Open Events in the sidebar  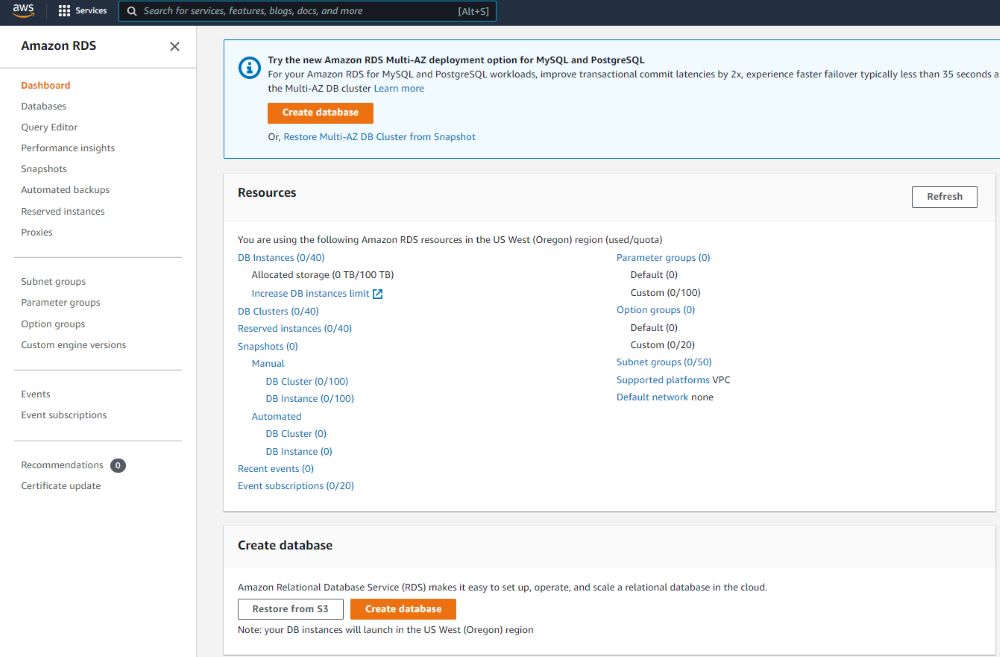click(35, 395)
